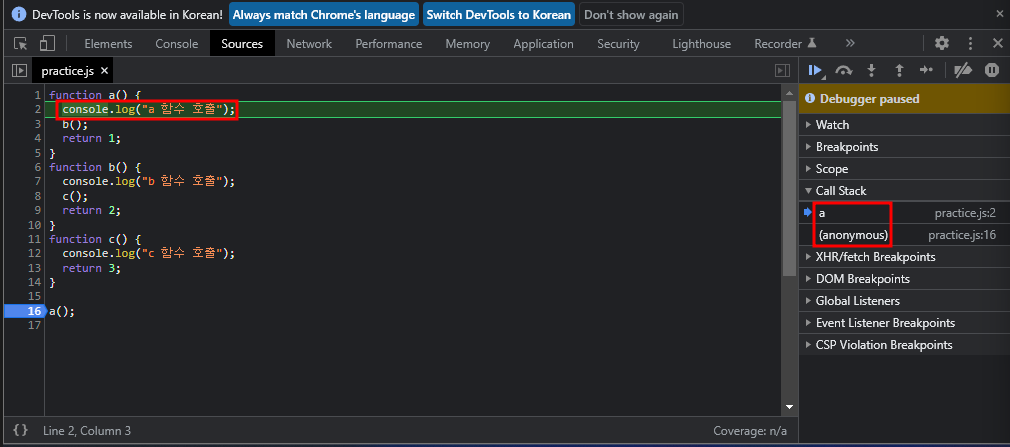Step out of current function

point(900,70)
